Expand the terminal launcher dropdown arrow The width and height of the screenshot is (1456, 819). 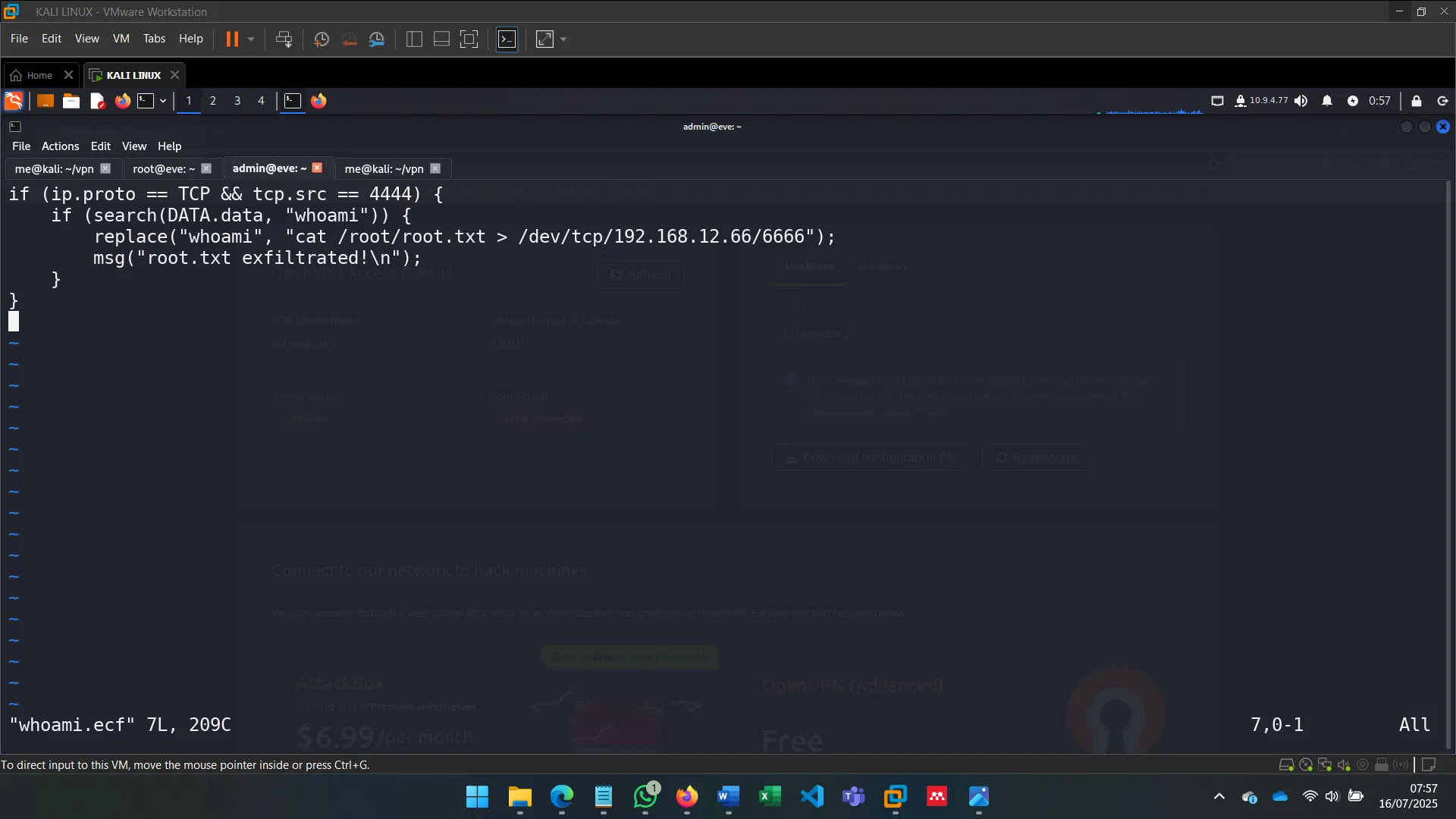coord(163,101)
